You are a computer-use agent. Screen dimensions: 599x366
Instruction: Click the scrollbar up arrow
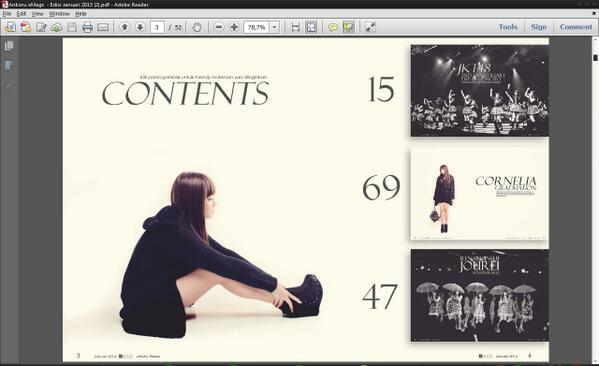(x=595, y=39)
